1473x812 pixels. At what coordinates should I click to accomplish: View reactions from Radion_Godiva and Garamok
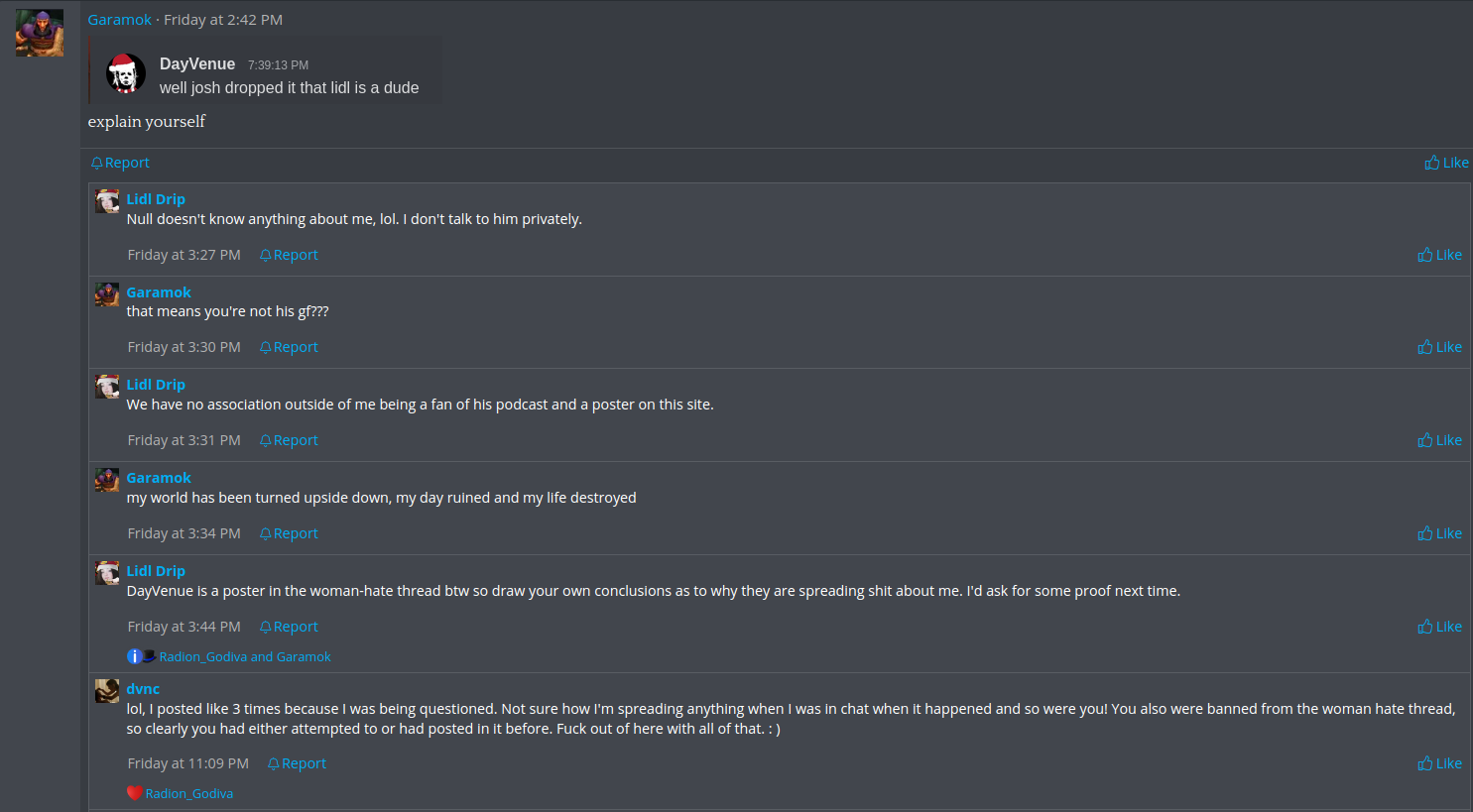pos(245,656)
